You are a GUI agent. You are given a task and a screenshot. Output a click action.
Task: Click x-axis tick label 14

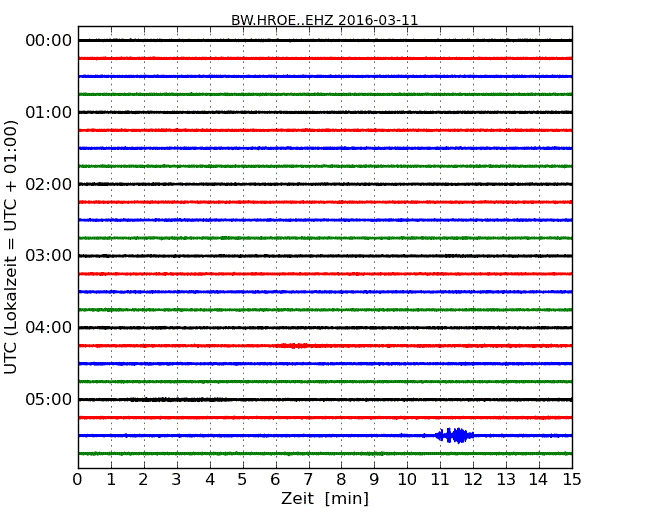pos(539,479)
